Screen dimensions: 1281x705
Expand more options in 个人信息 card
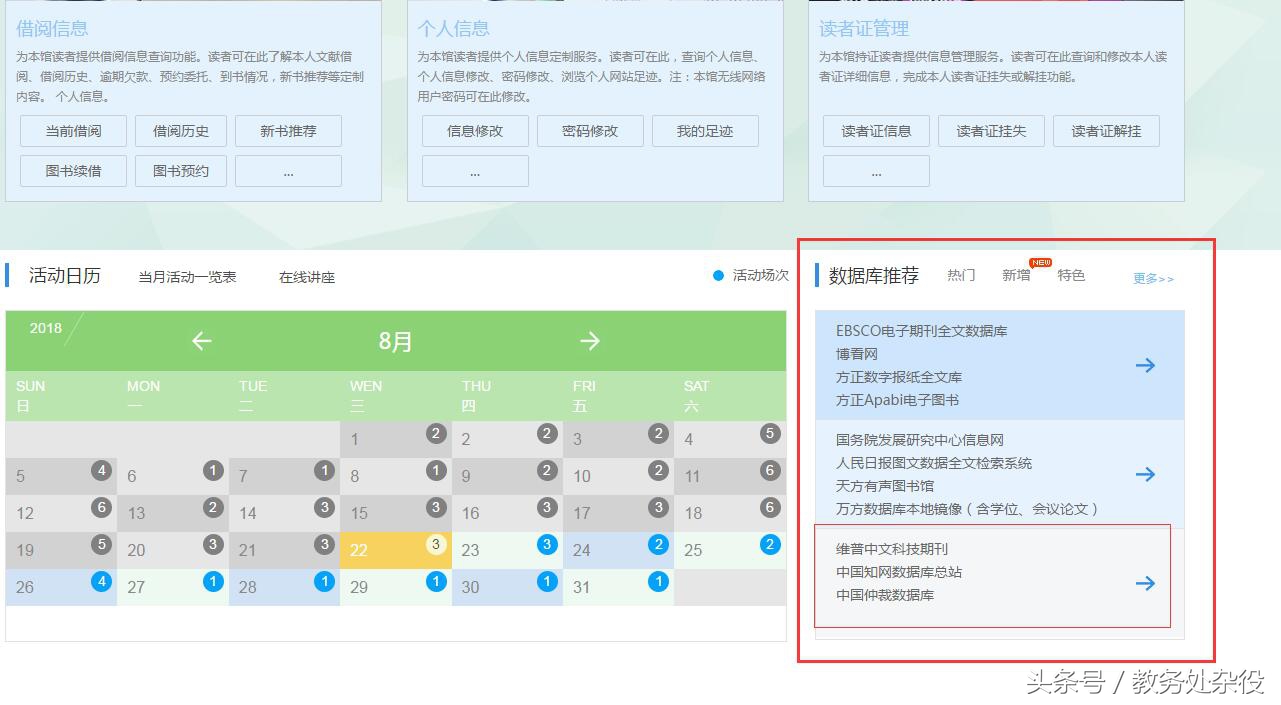click(475, 170)
